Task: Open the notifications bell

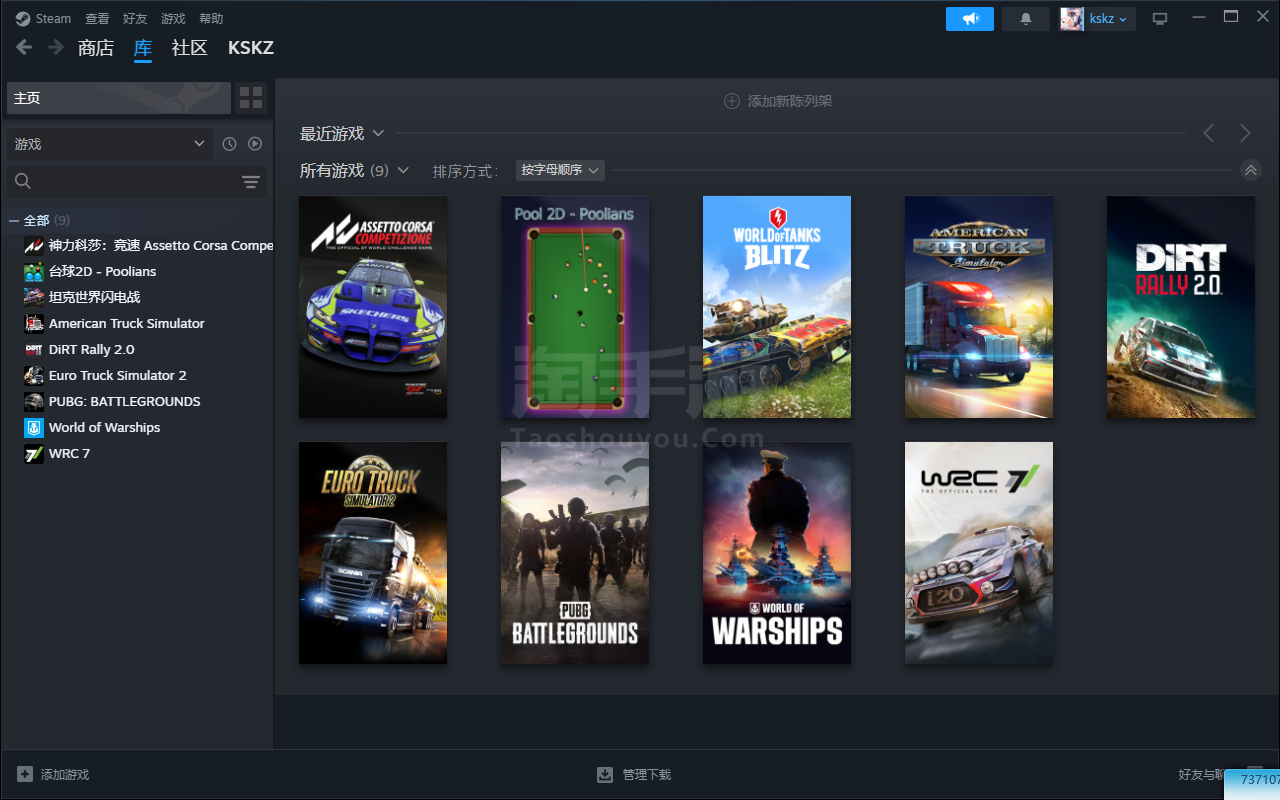Action: coord(1026,18)
